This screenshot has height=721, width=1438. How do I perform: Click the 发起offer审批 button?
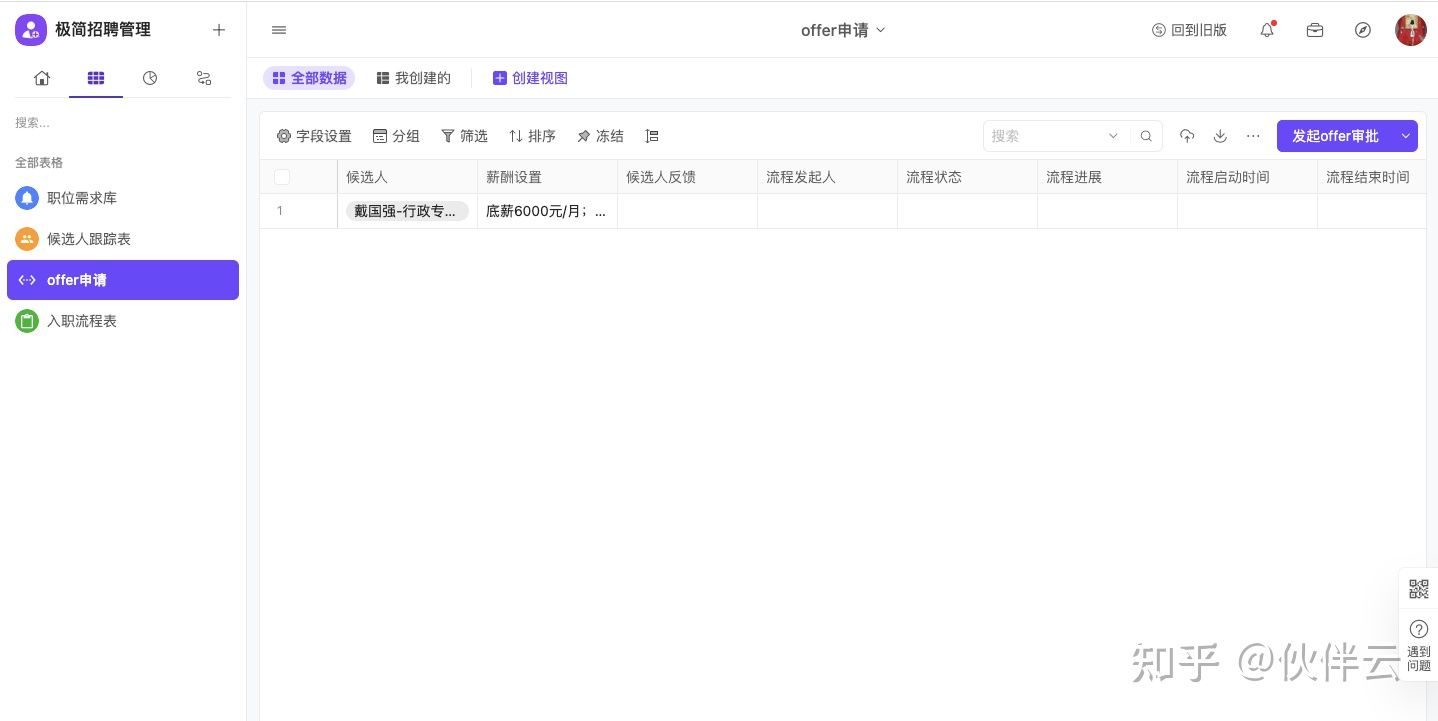(x=1335, y=136)
